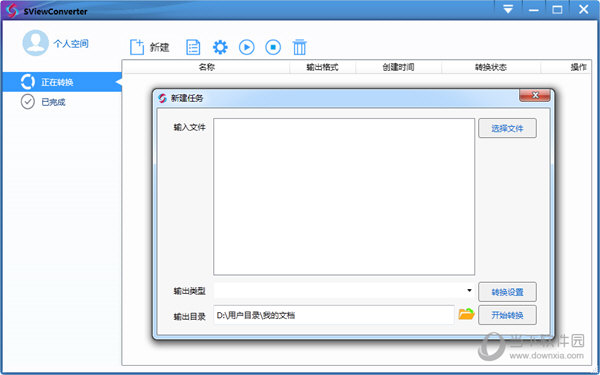This screenshot has width=600, height=375.
Task: Sort by the 输出格式 column header
Action: pyautogui.click(x=323, y=67)
